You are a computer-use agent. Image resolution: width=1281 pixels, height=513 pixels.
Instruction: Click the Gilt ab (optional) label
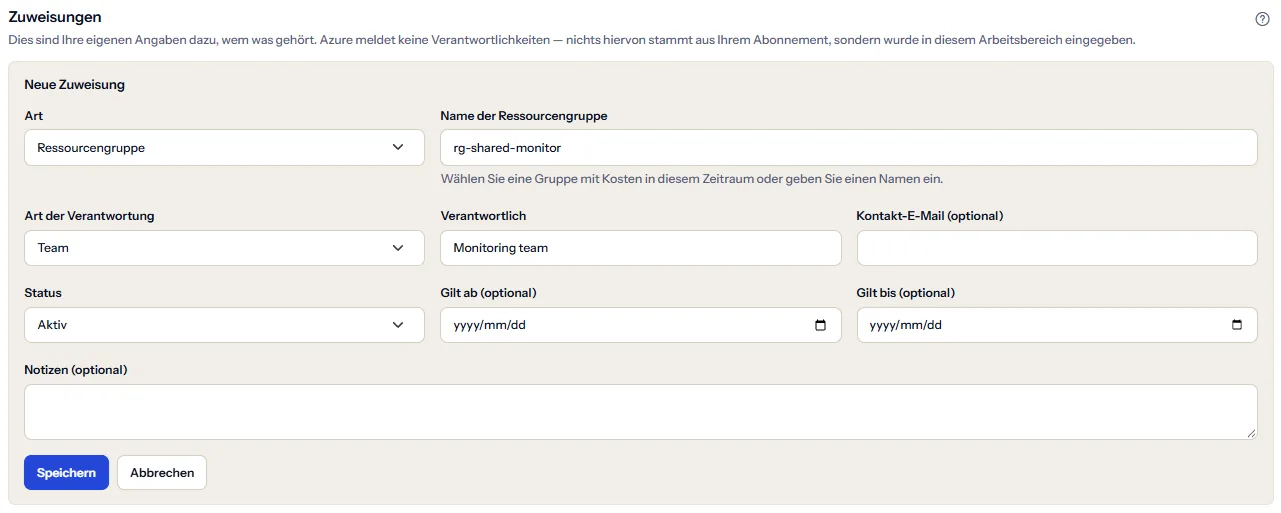(x=489, y=293)
